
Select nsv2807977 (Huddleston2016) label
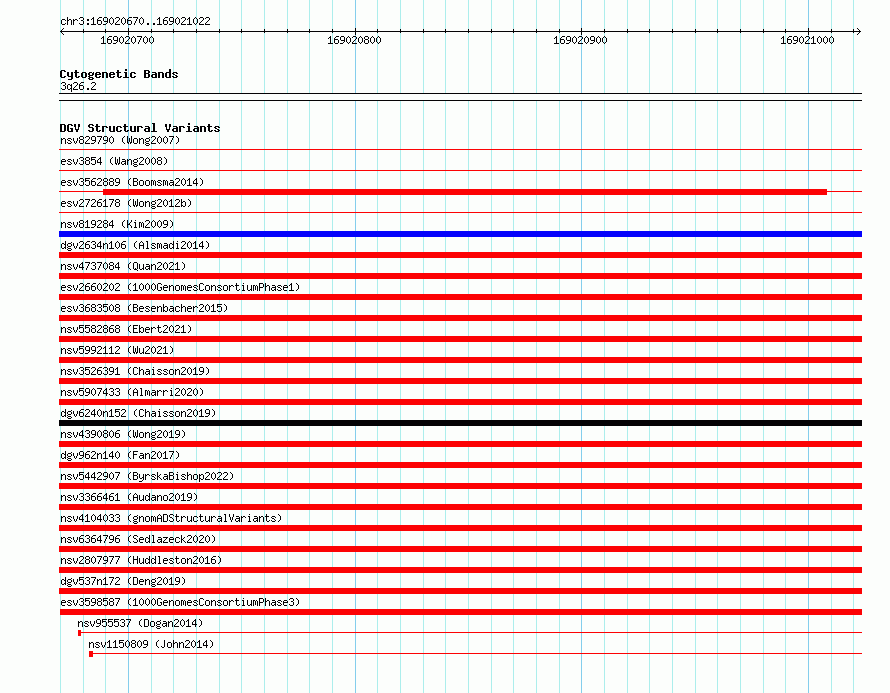(141, 560)
